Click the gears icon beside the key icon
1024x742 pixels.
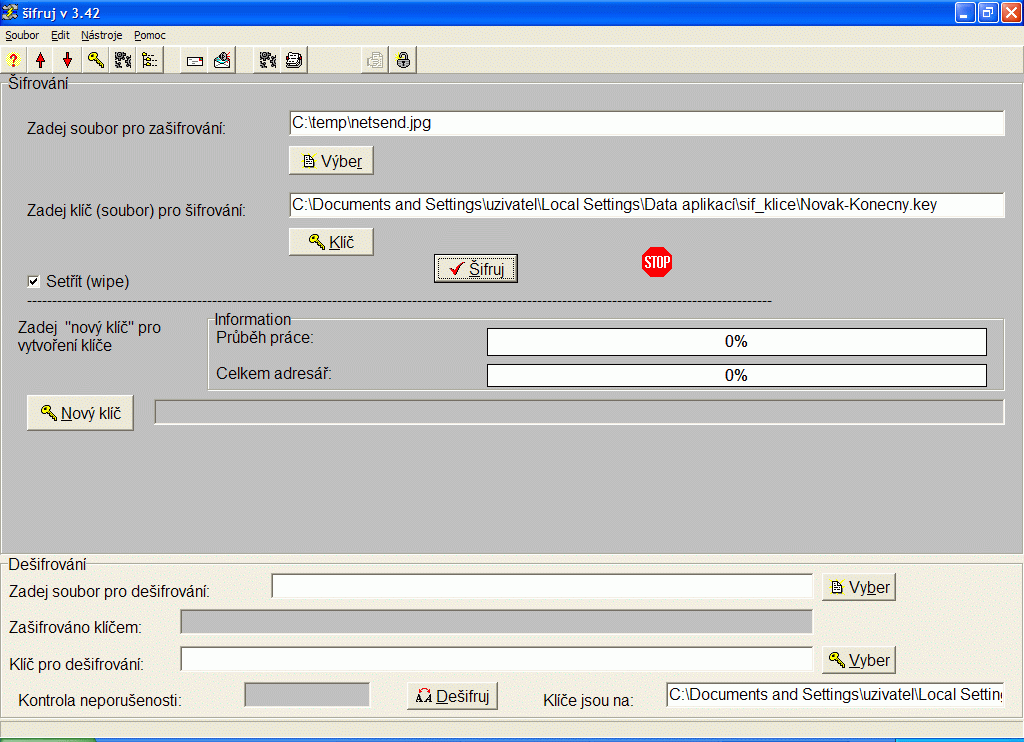pos(123,61)
